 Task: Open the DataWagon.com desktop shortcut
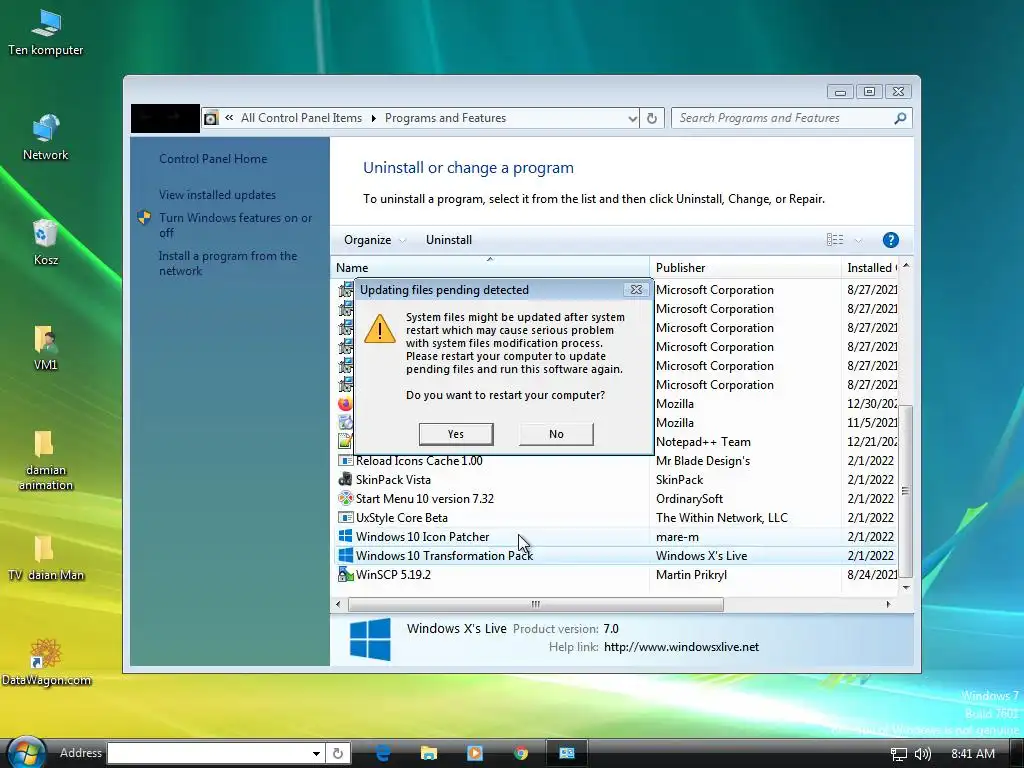46,662
